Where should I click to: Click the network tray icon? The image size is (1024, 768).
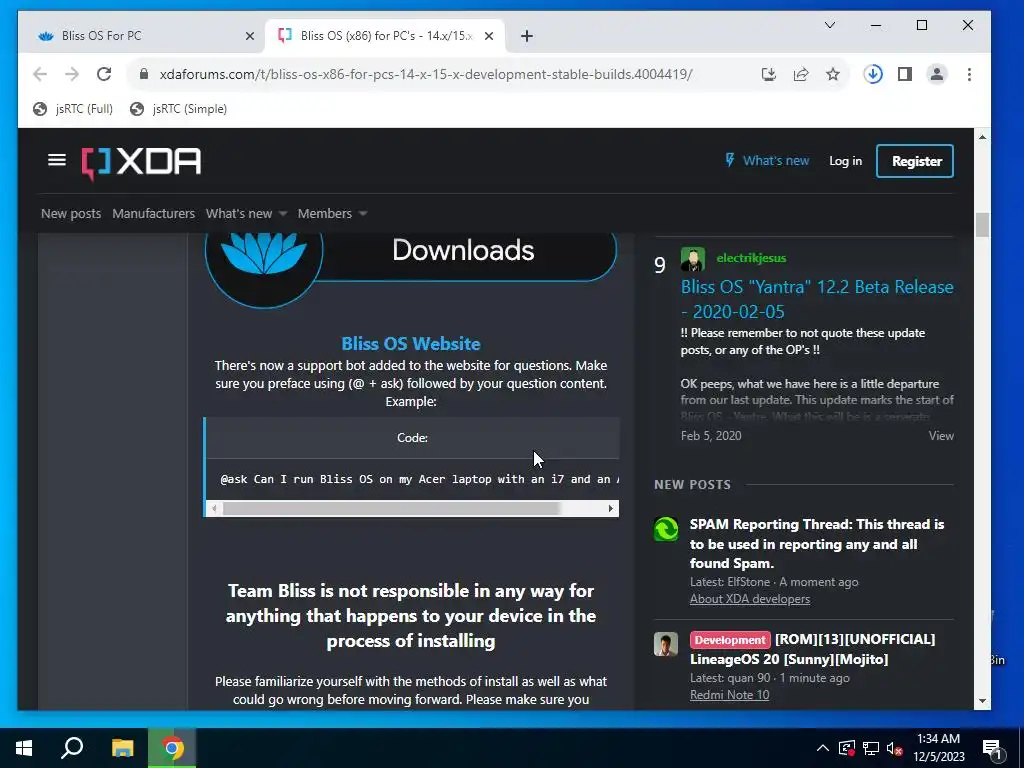[x=871, y=748]
